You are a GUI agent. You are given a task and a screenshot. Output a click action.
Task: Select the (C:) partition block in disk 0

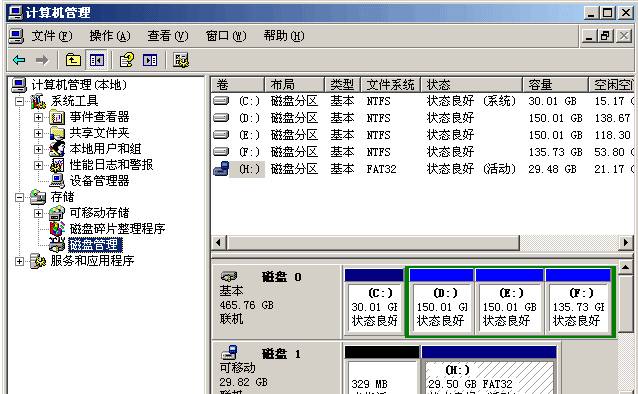[374, 302]
